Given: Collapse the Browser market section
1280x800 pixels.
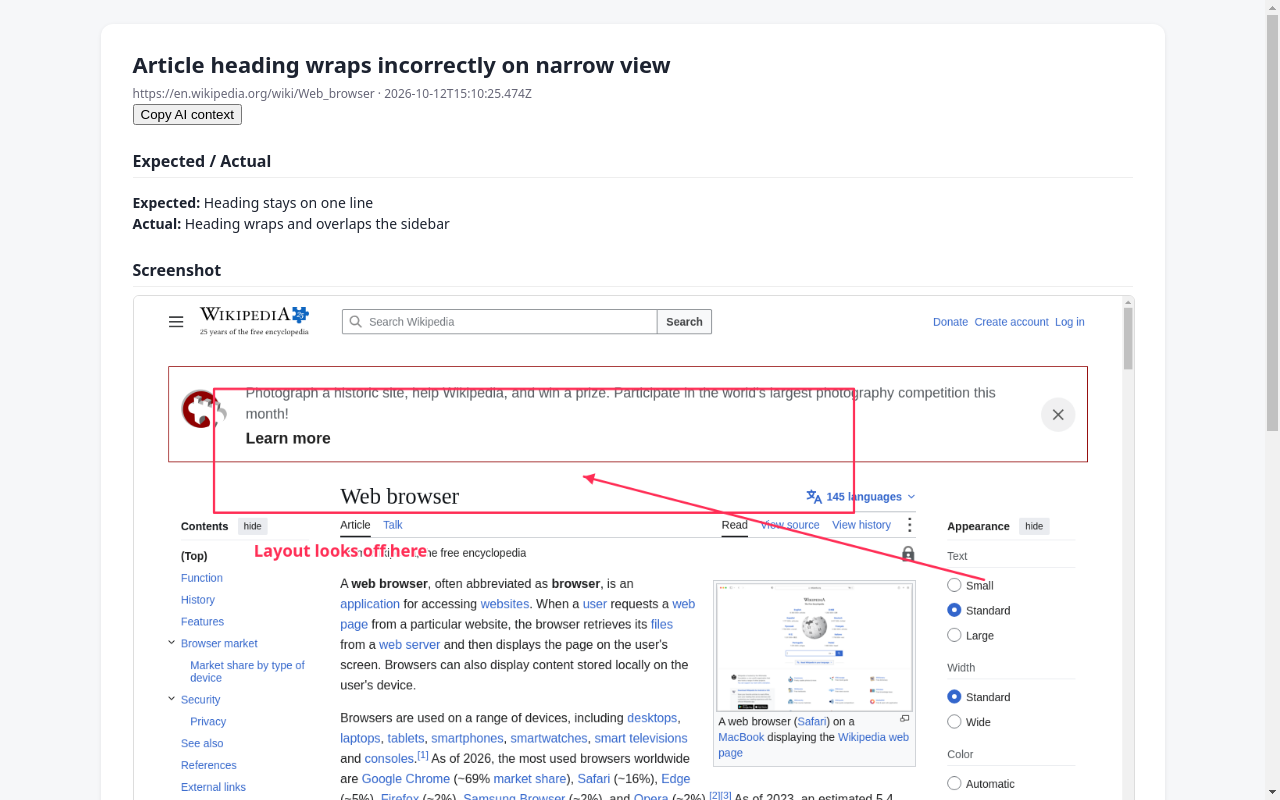Looking at the screenshot, I should pyautogui.click(x=171, y=643).
